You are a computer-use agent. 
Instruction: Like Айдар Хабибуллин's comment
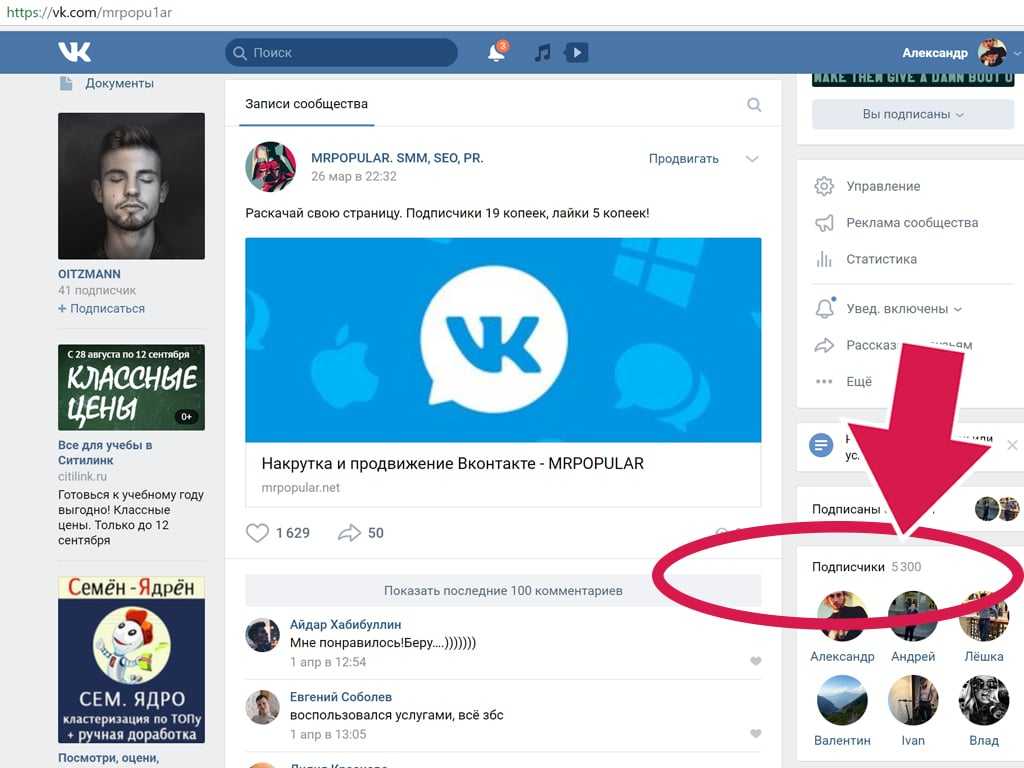click(x=756, y=662)
